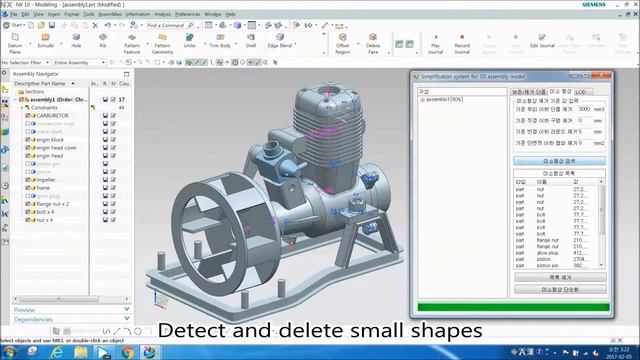Start Record Journal
This screenshot has width=640, height=360.
click(x=462, y=43)
